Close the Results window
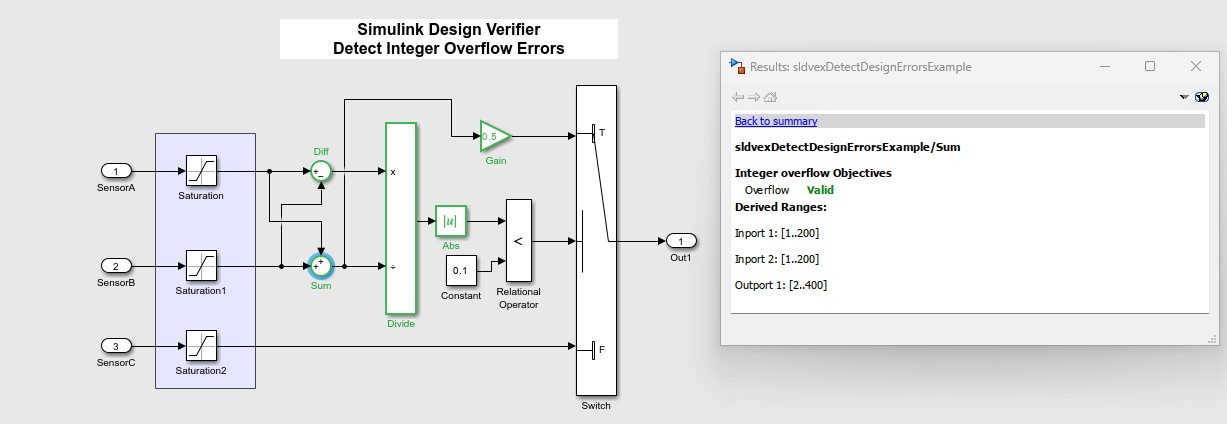The width and height of the screenshot is (1227, 424). [1196, 66]
